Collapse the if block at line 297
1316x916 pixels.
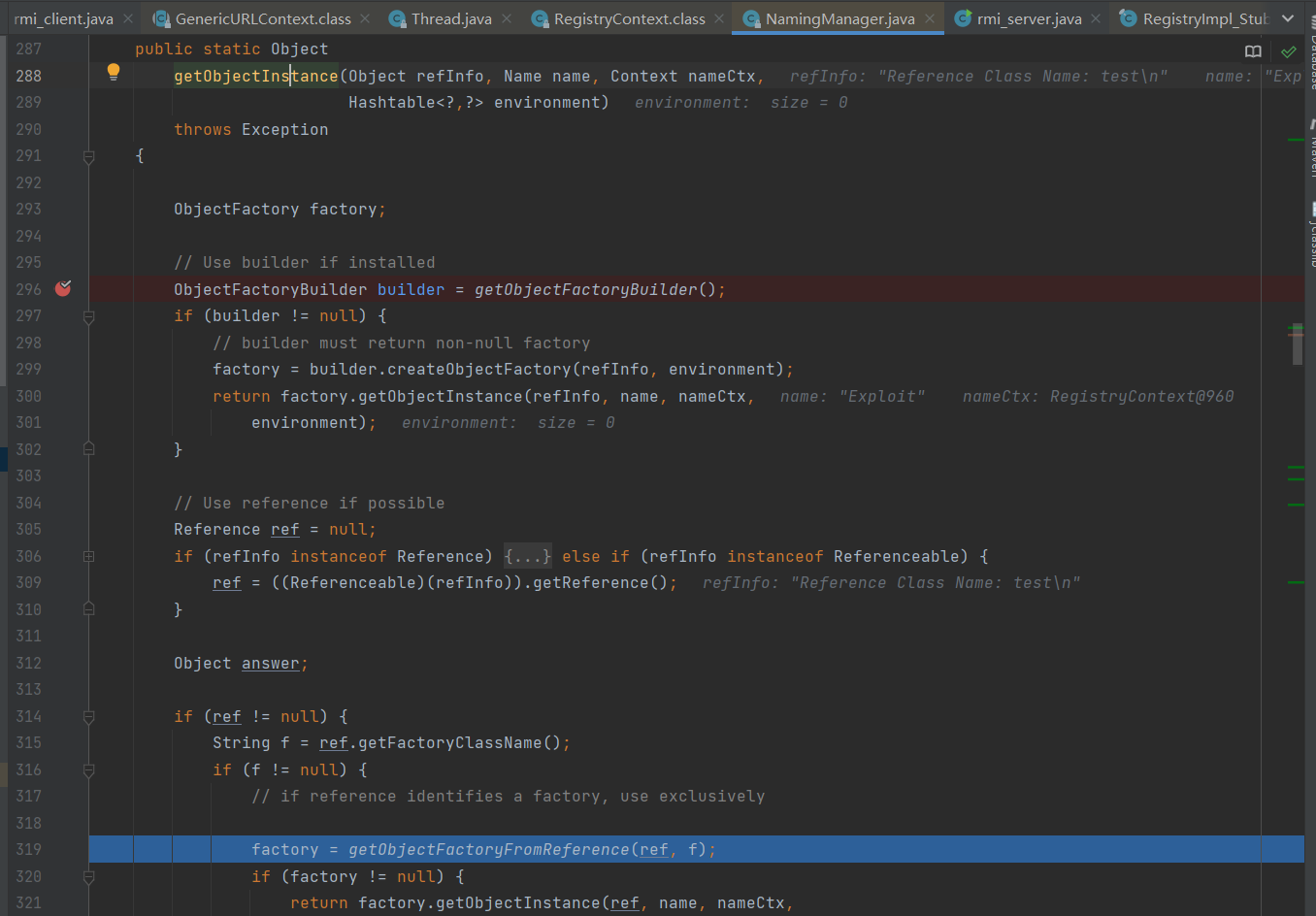[x=88, y=316]
